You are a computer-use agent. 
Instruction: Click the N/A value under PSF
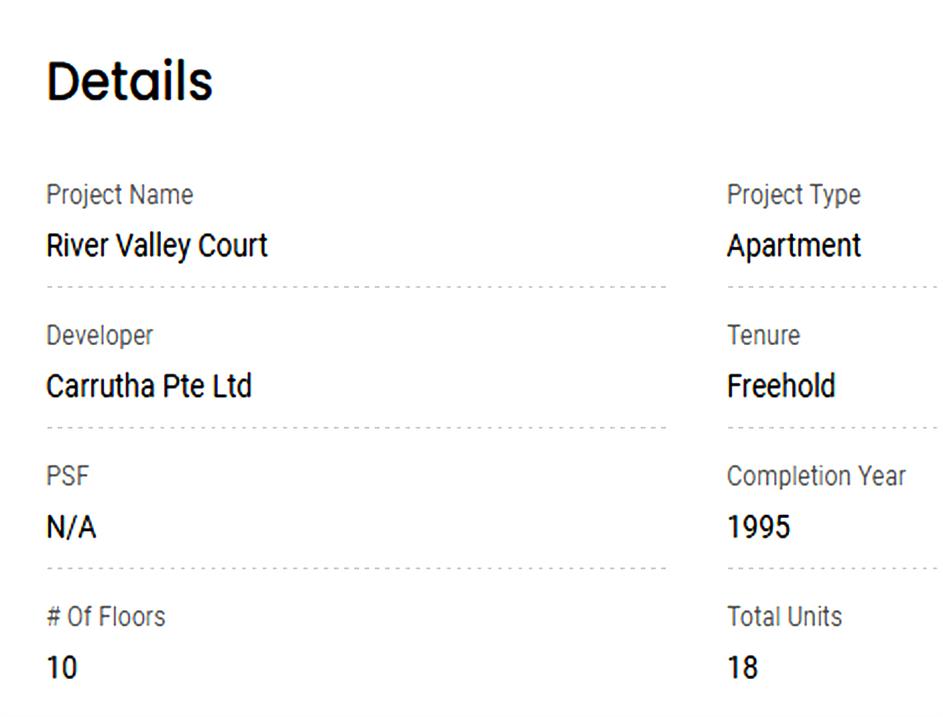point(71,527)
